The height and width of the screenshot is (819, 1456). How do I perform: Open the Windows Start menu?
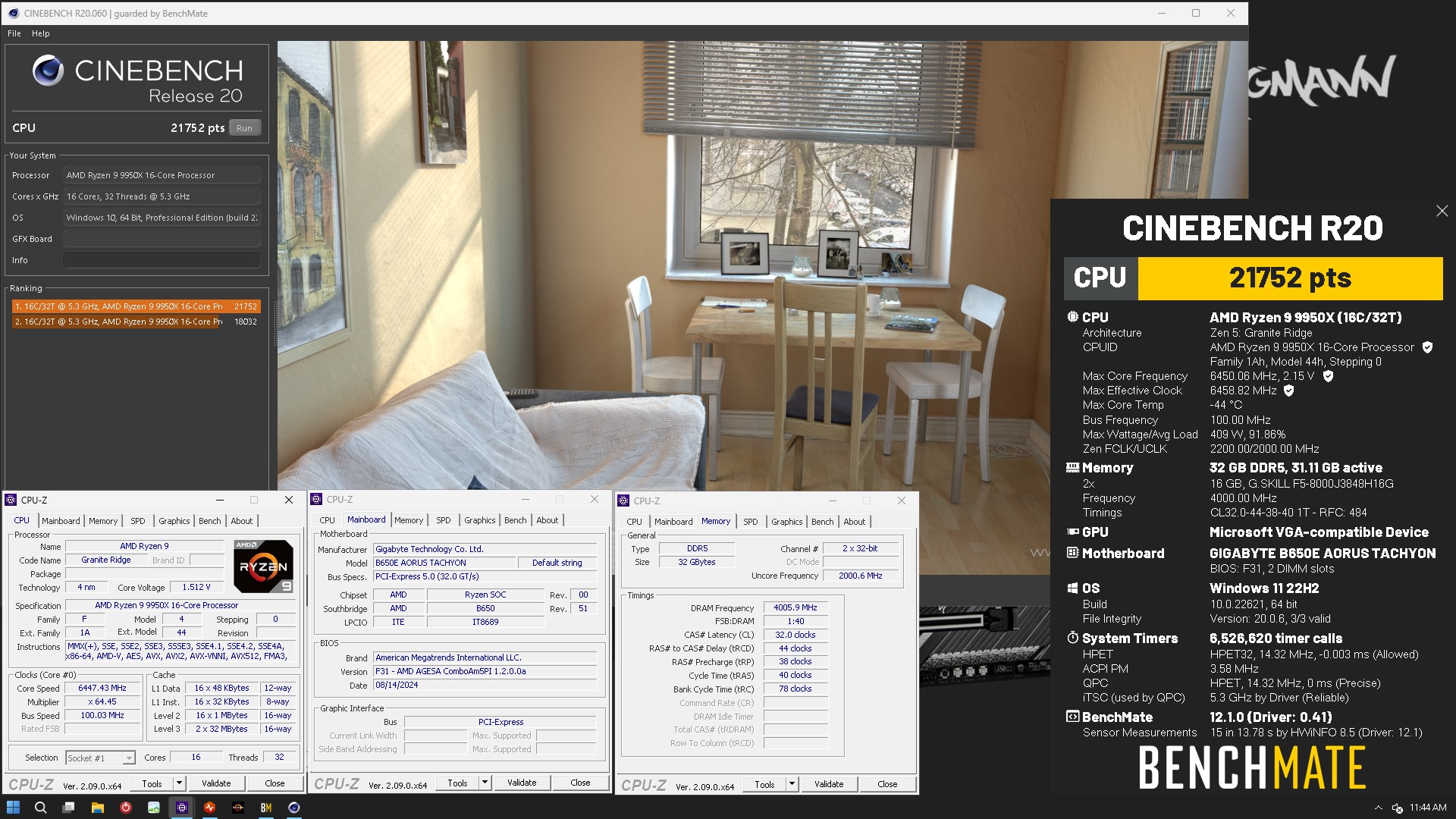coord(13,808)
